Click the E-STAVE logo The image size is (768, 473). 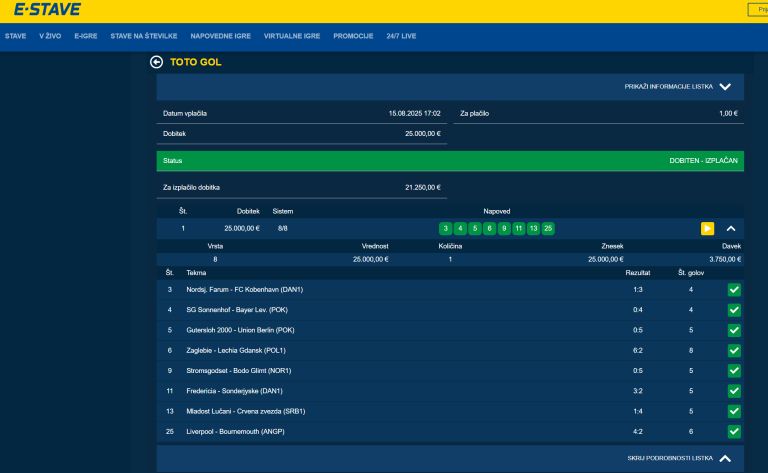pos(47,9)
